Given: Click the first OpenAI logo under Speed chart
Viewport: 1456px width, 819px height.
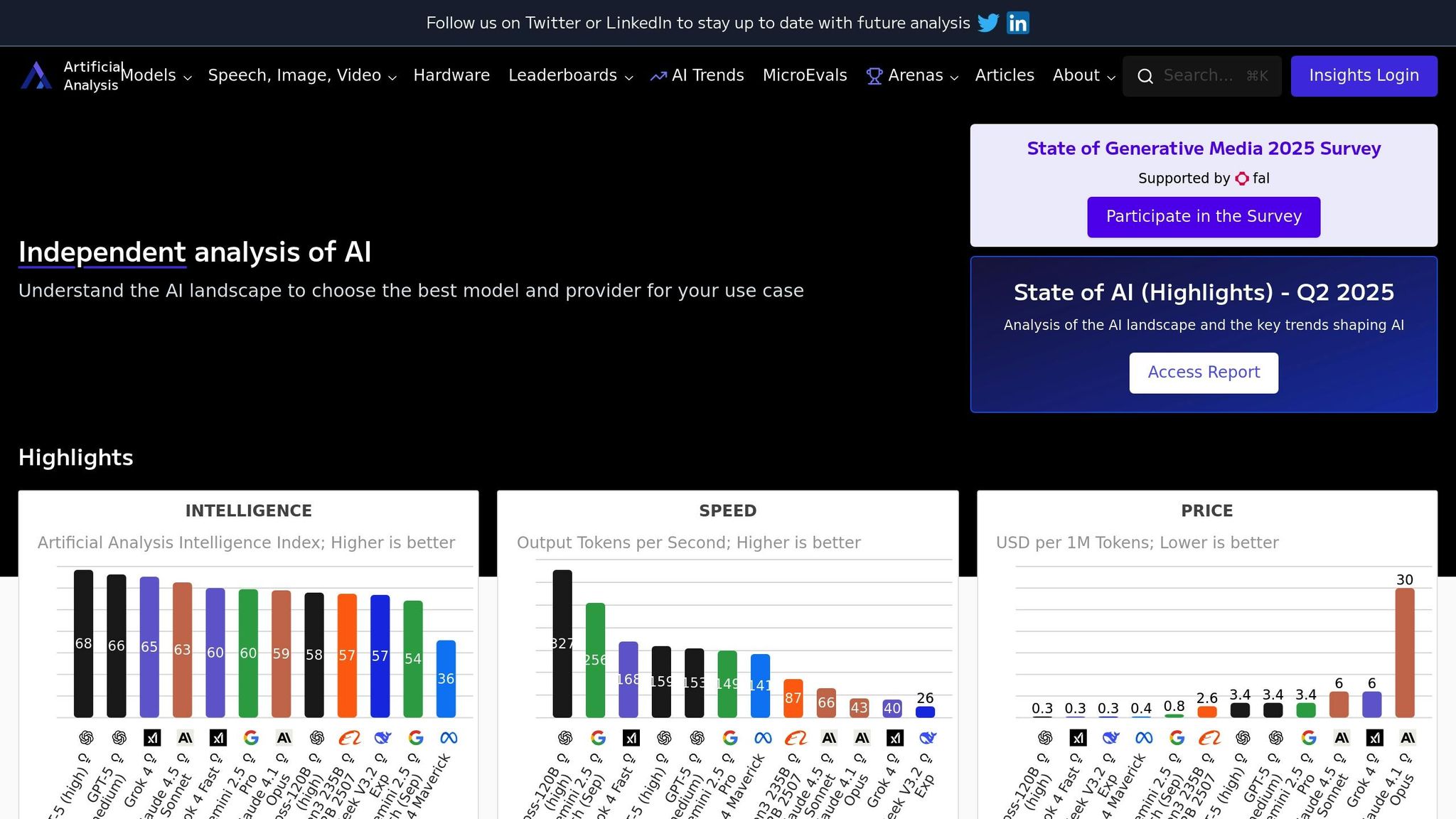Looking at the screenshot, I should [565, 738].
